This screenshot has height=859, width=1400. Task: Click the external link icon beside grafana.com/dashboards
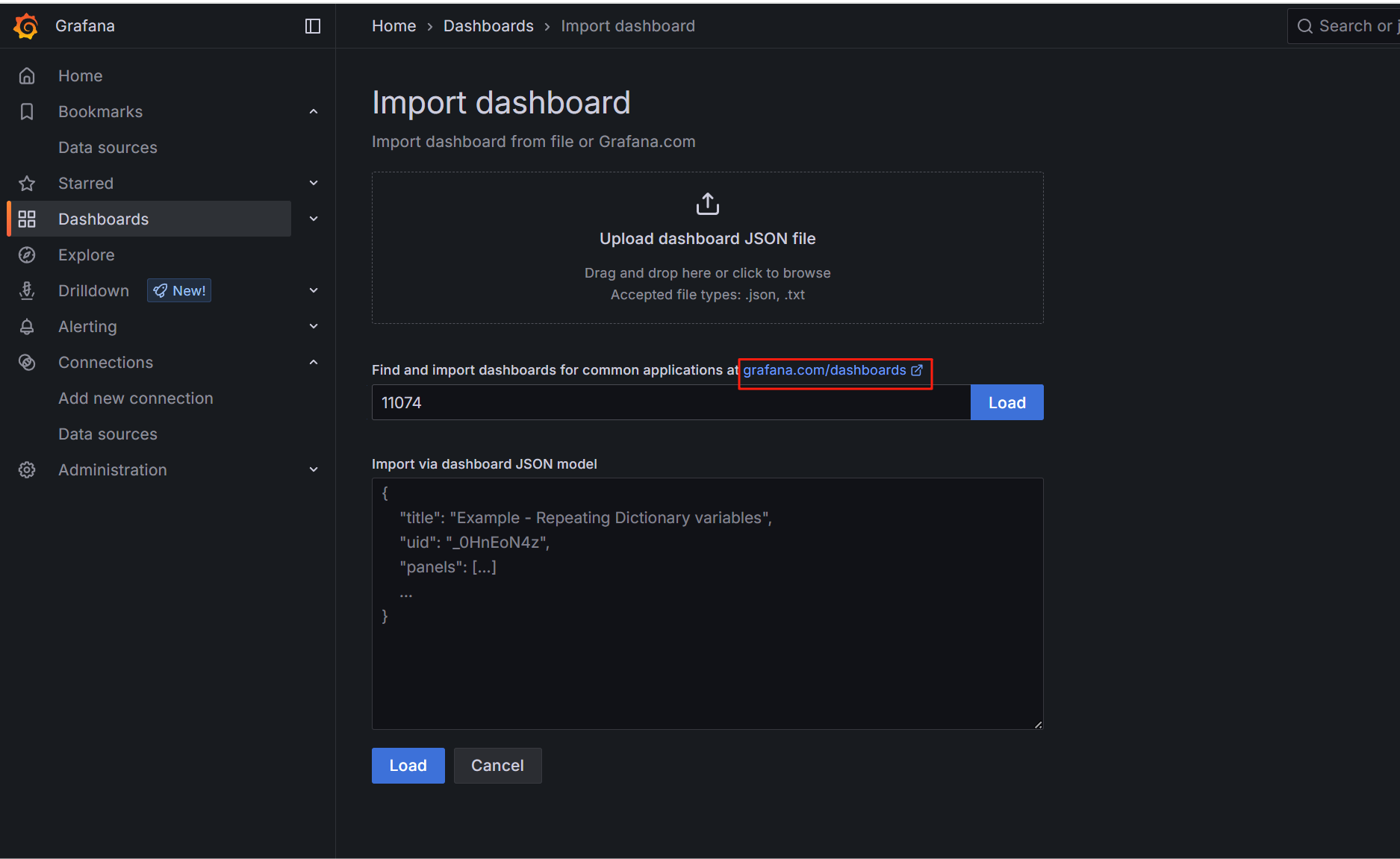(x=917, y=370)
